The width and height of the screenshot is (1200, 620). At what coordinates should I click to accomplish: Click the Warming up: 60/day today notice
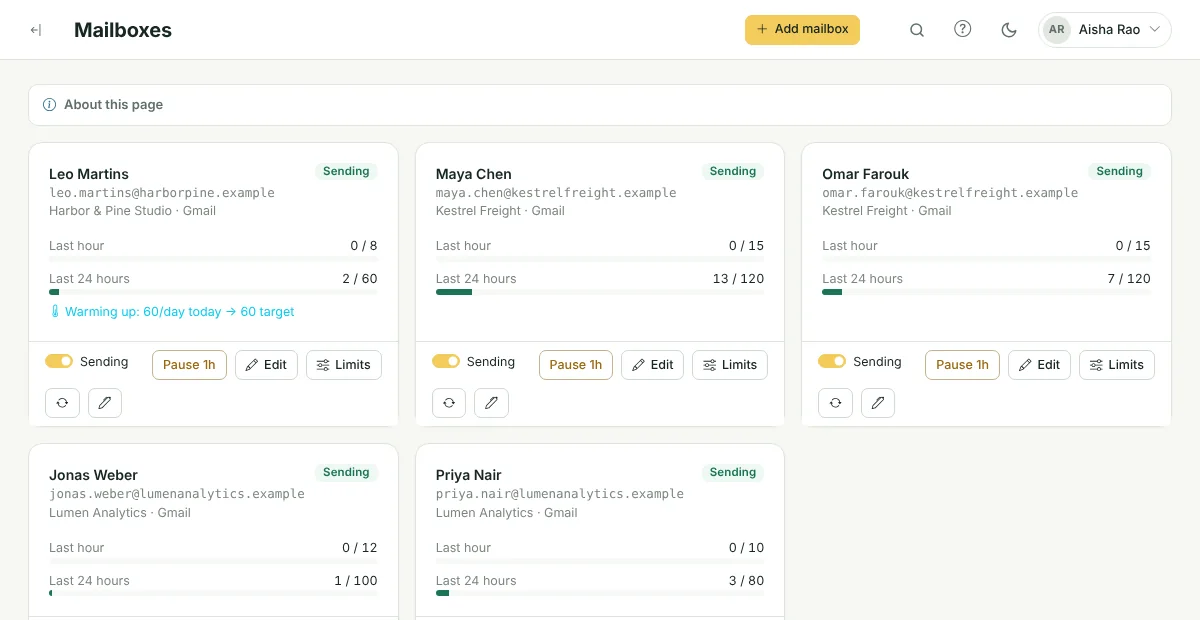pos(172,312)
